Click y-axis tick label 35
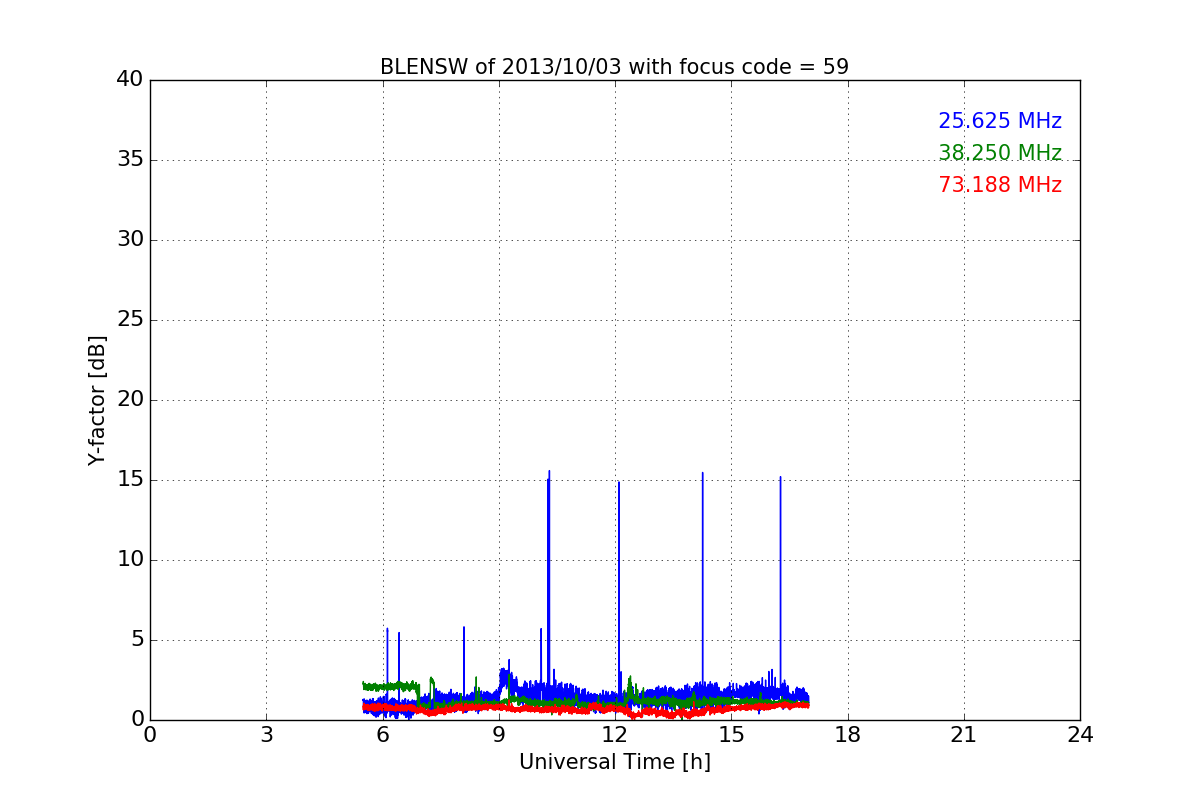Screen dimensions: 1200x800 pyautogui.click(x=129, y=159)
